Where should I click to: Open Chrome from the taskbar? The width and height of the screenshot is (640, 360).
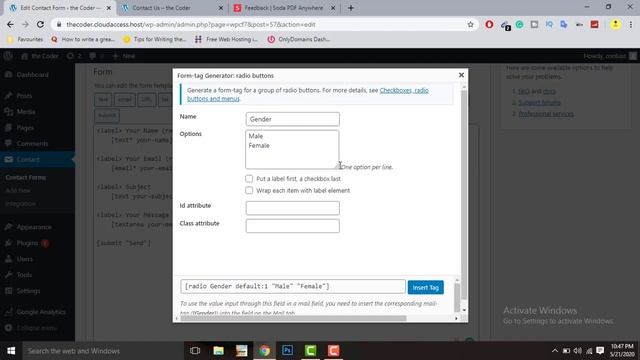tap(264, 351)
